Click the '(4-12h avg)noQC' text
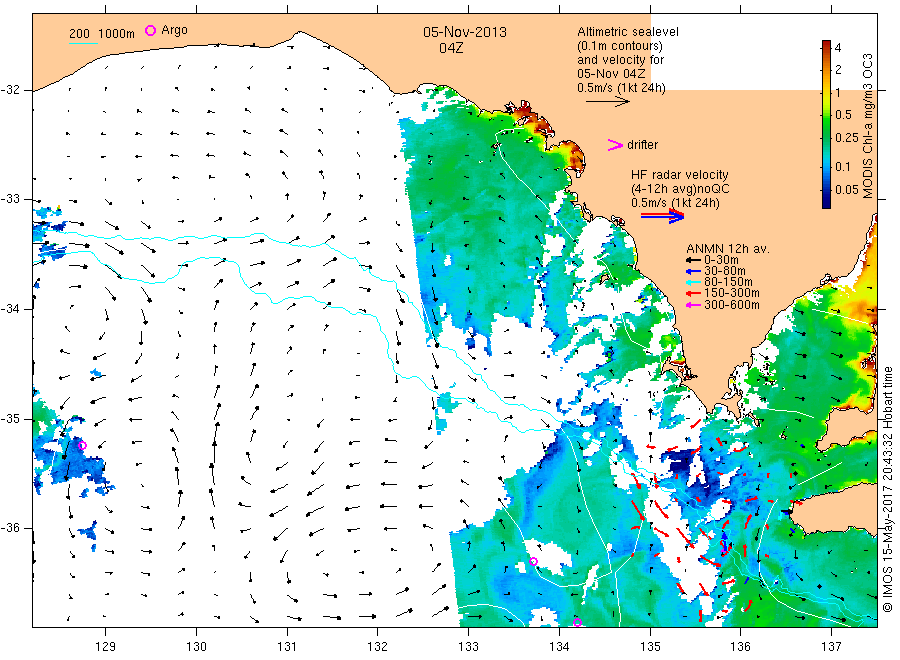The height and width of the screenshot is (660, 900). (680, 188)
